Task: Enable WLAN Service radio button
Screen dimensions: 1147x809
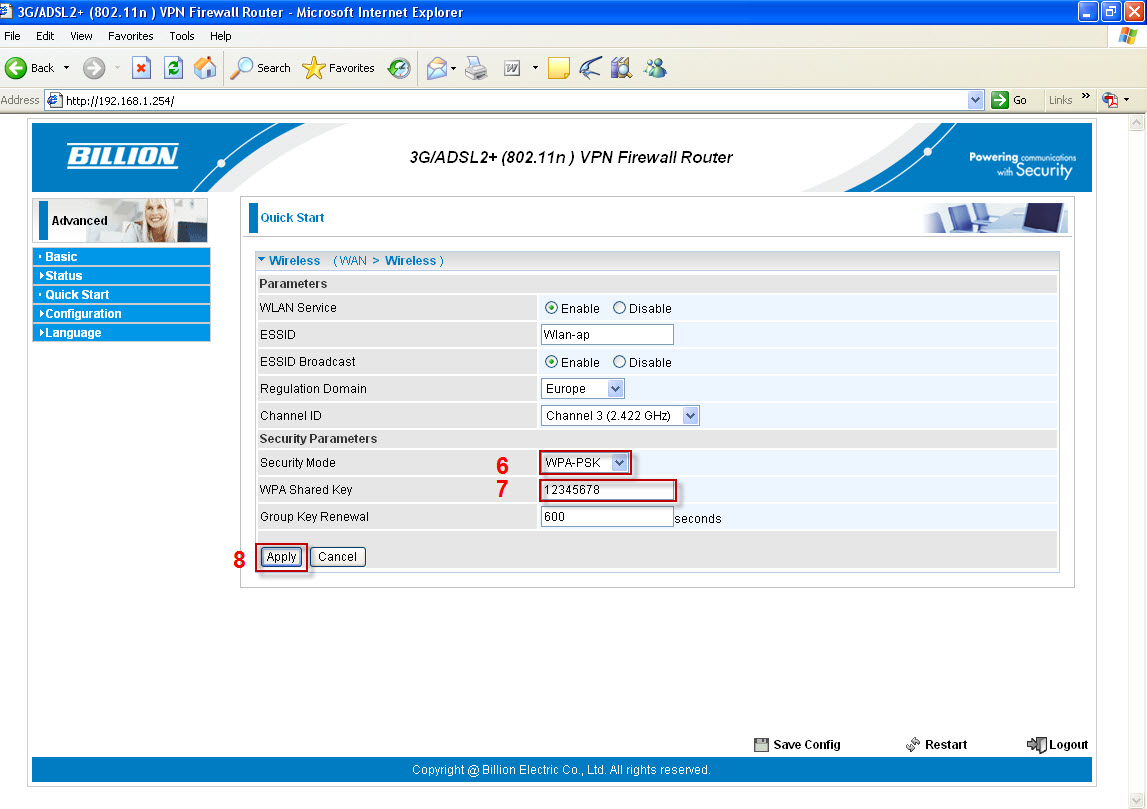Action: (x=552, y=308)
